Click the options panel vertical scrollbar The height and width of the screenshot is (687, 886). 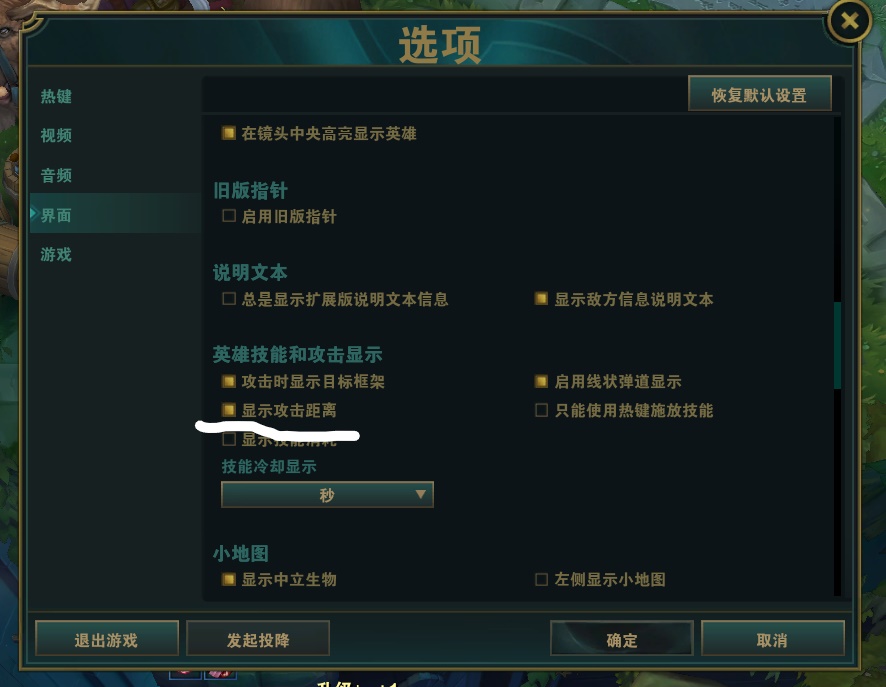coord(837,346)
